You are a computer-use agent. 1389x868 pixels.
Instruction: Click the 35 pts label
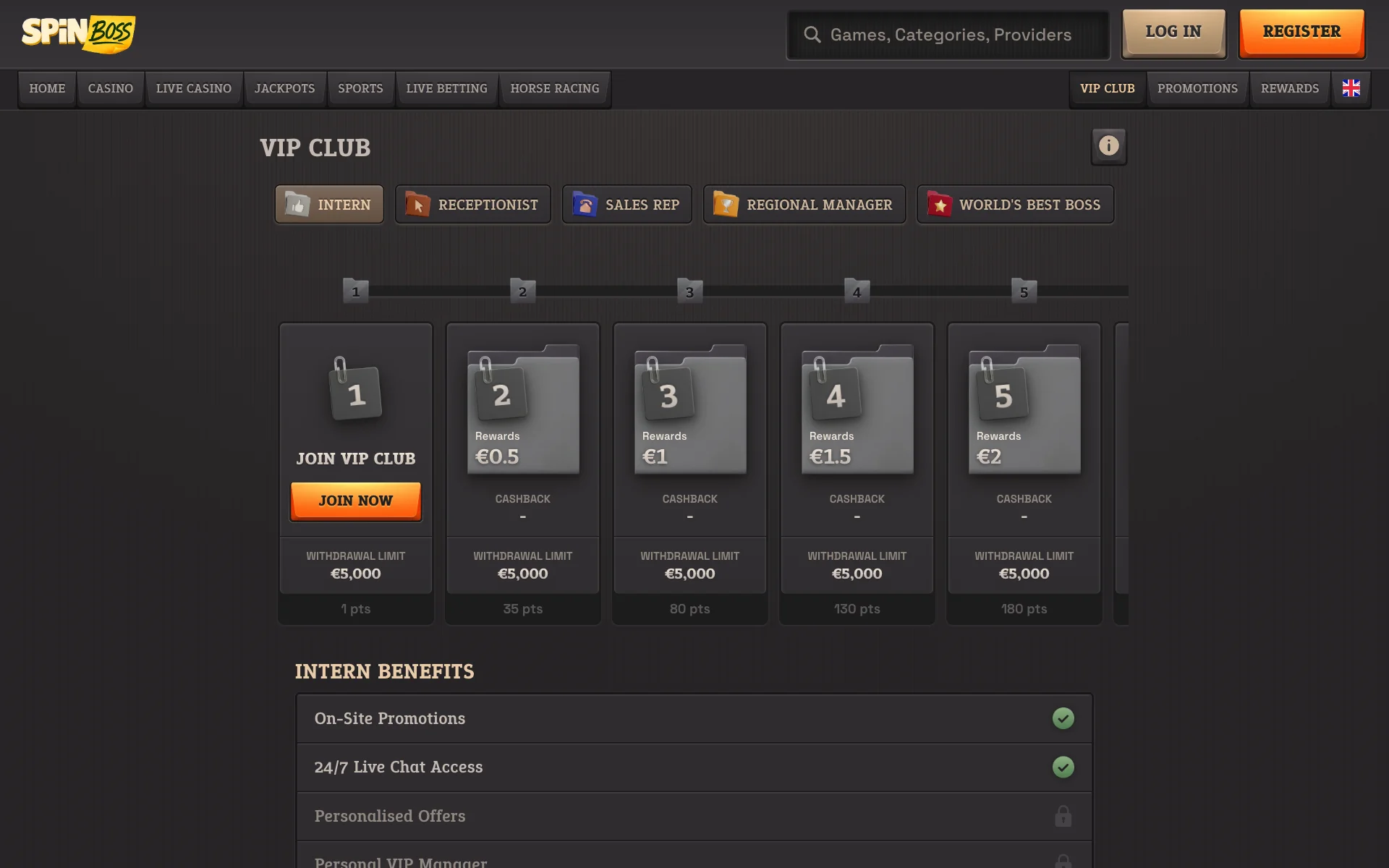(x=522, y=609)
